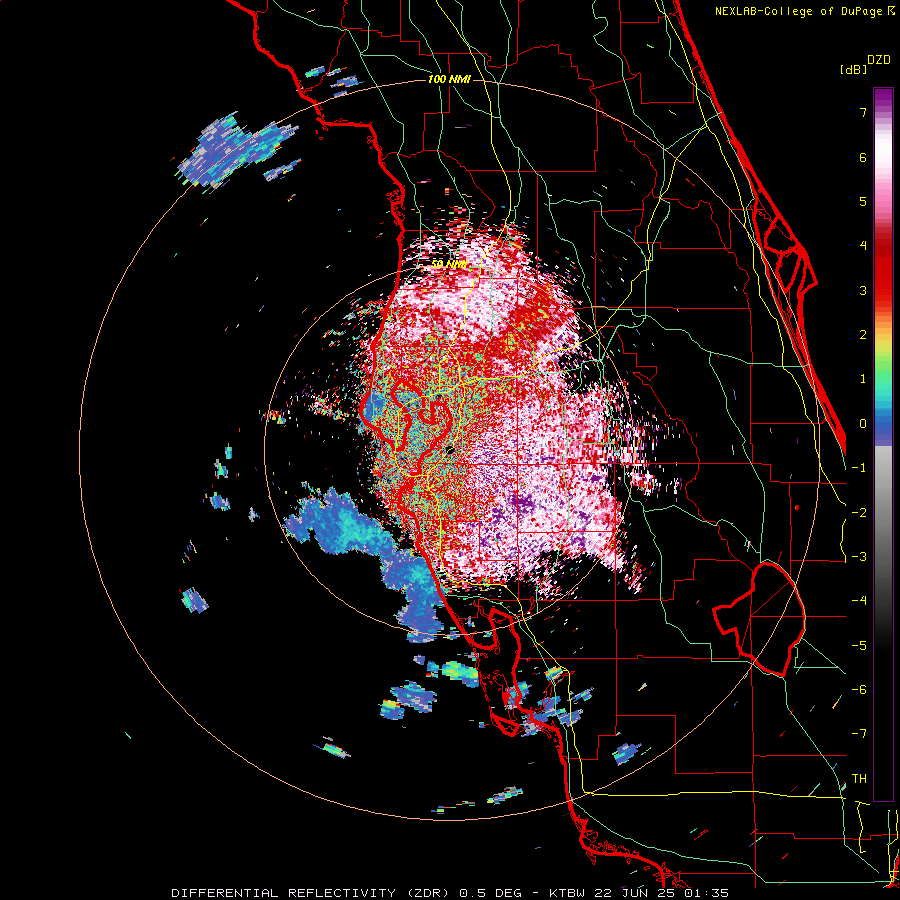
Task: Click the TH threshold label on colorbar
Action: tap(859, 779)
